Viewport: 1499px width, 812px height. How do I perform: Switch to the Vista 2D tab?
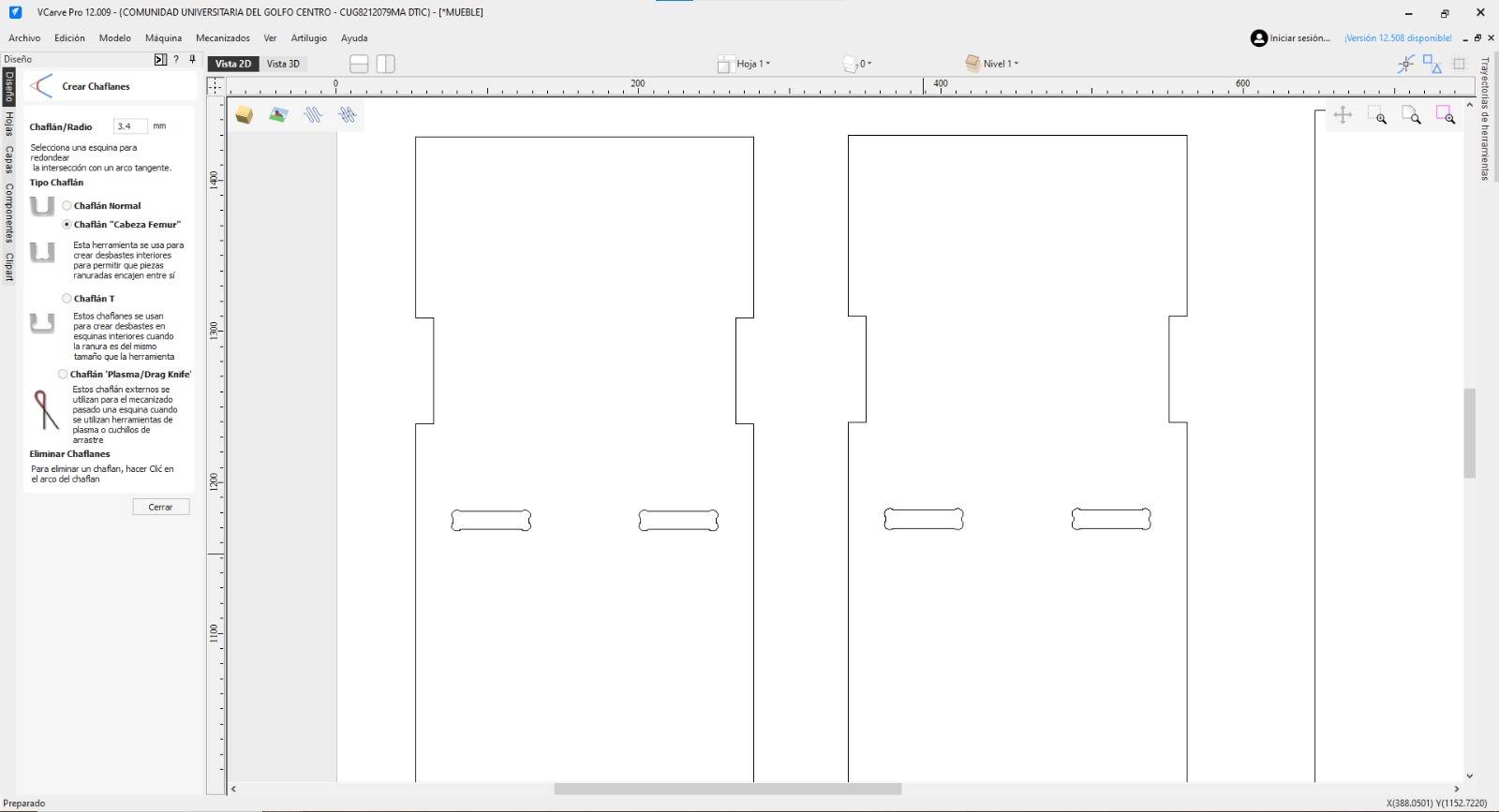coord(233,64)
